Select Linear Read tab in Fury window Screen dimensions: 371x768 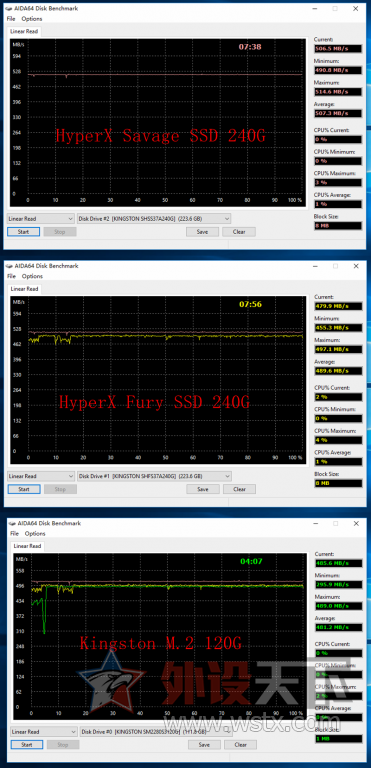(25, 289)
